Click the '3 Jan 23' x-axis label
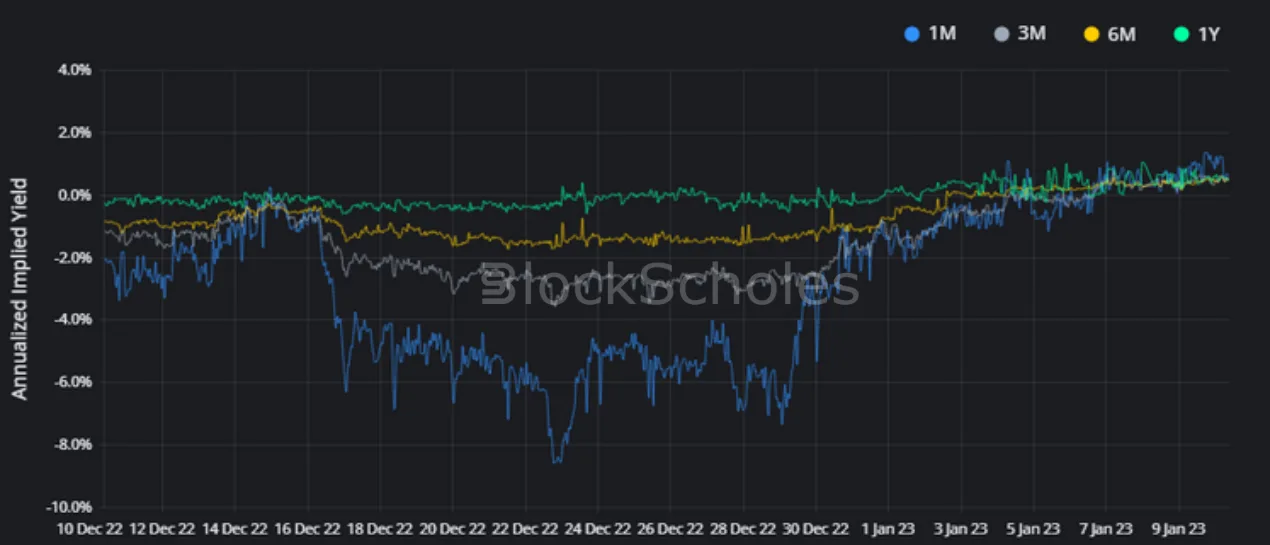 click(x=961, y=529)
